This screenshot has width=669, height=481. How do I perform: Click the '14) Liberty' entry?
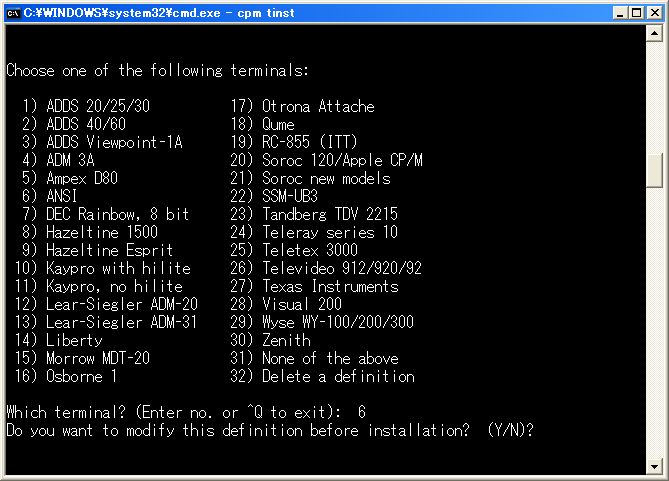[x=58, y=340]
